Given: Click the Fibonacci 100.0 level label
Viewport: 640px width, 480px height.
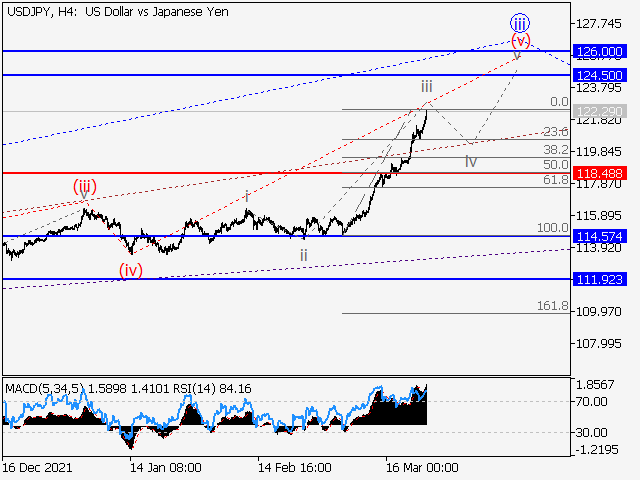Looking at the screenshot, I should click(x=553, y=227).
